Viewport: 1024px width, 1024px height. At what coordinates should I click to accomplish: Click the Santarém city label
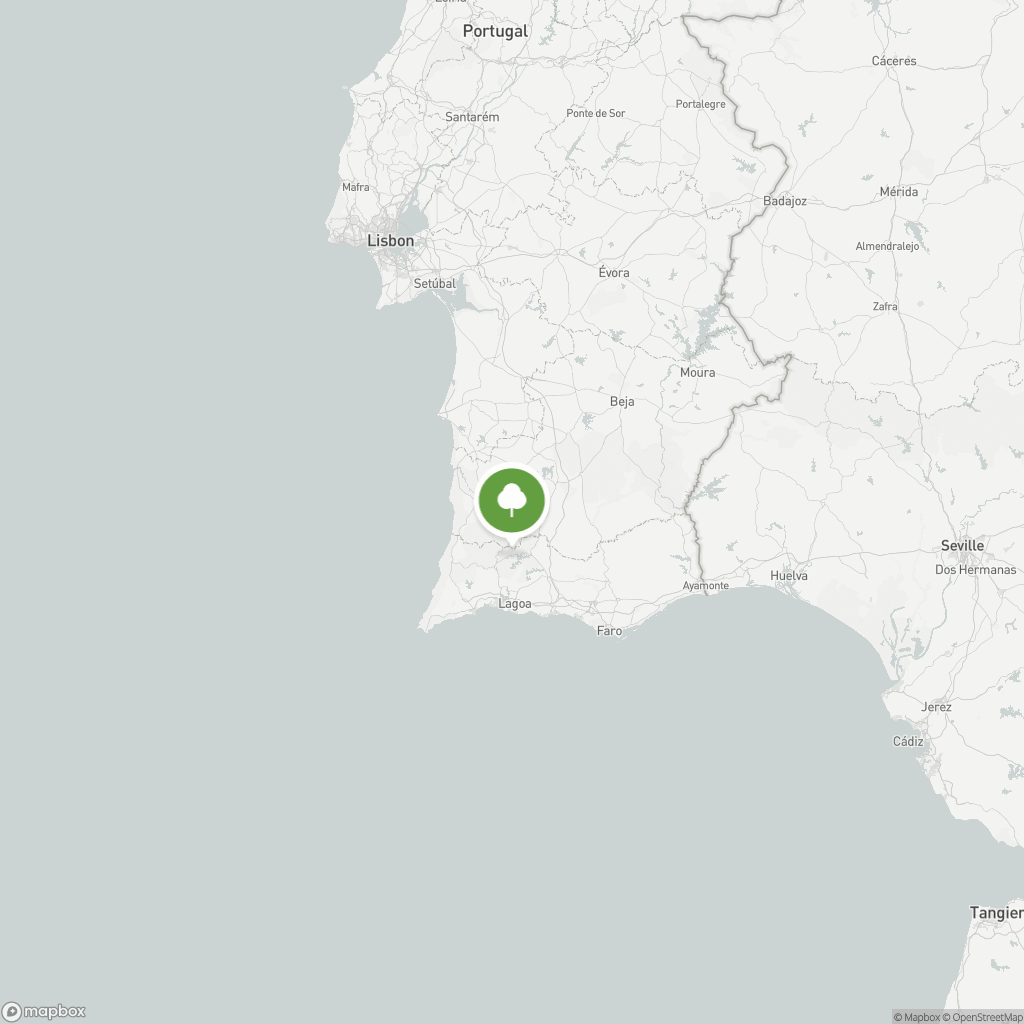[x=472, y=117]
